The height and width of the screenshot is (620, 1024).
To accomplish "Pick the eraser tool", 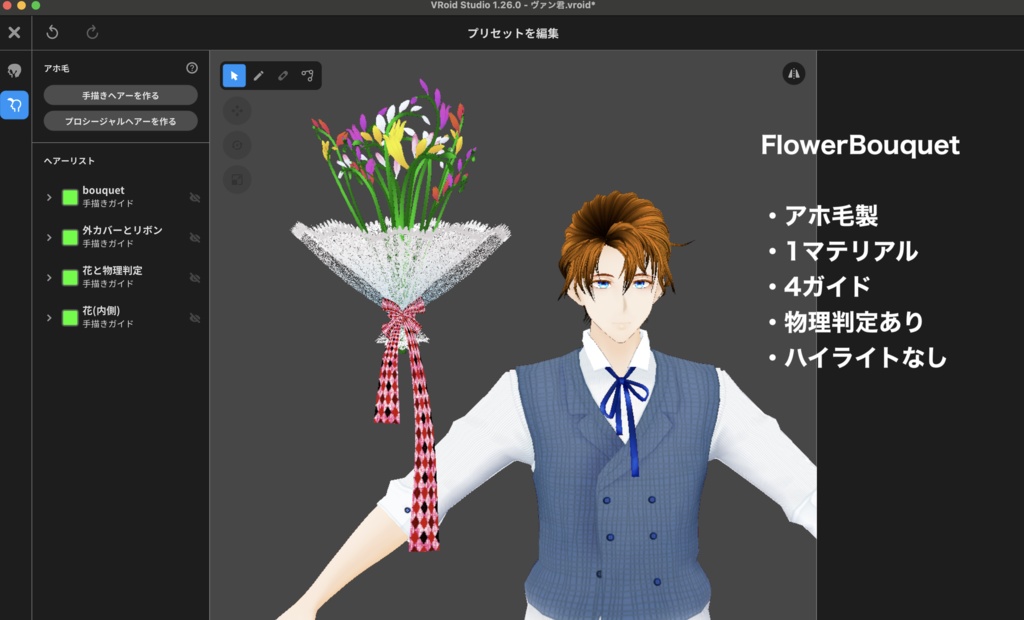I will [284, 75].
